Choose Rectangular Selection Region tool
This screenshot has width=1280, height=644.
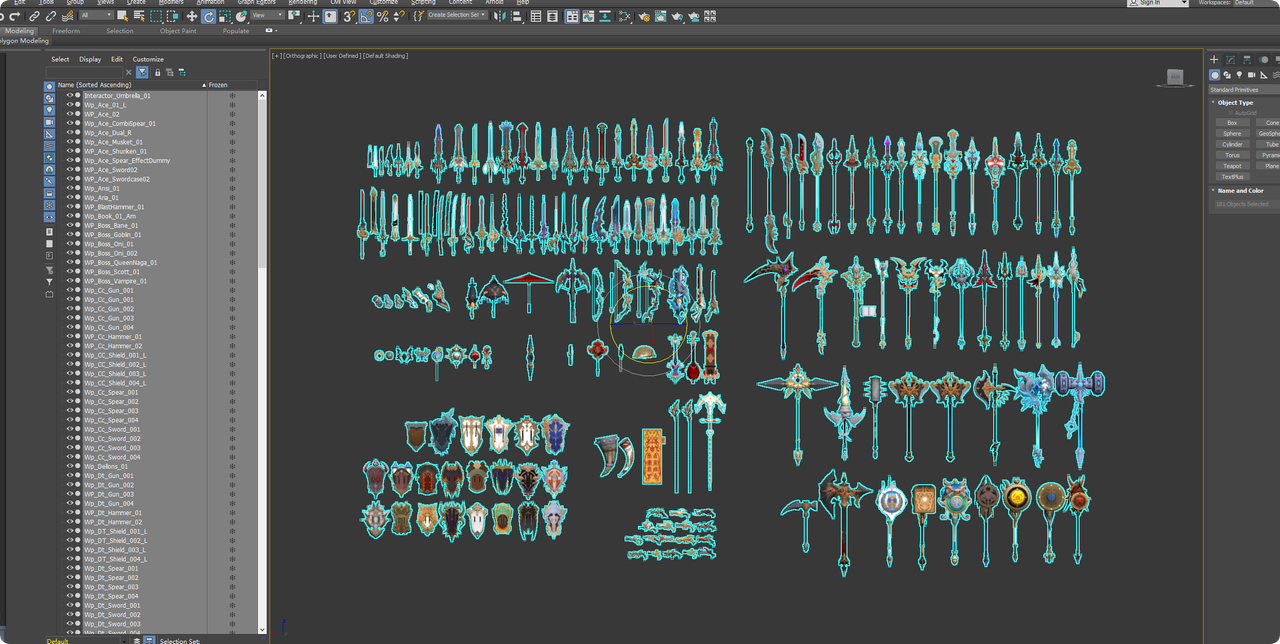point(156,16)
